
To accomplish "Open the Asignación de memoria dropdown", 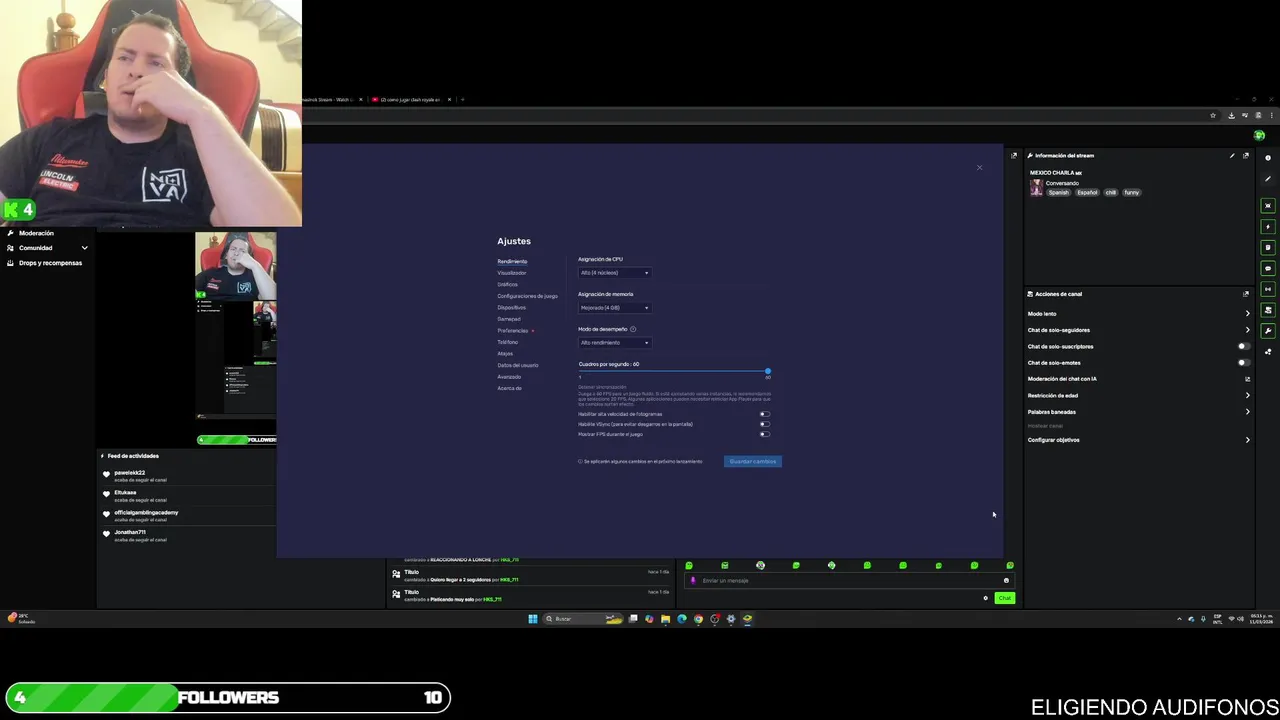I will click(x=615, y=308).
